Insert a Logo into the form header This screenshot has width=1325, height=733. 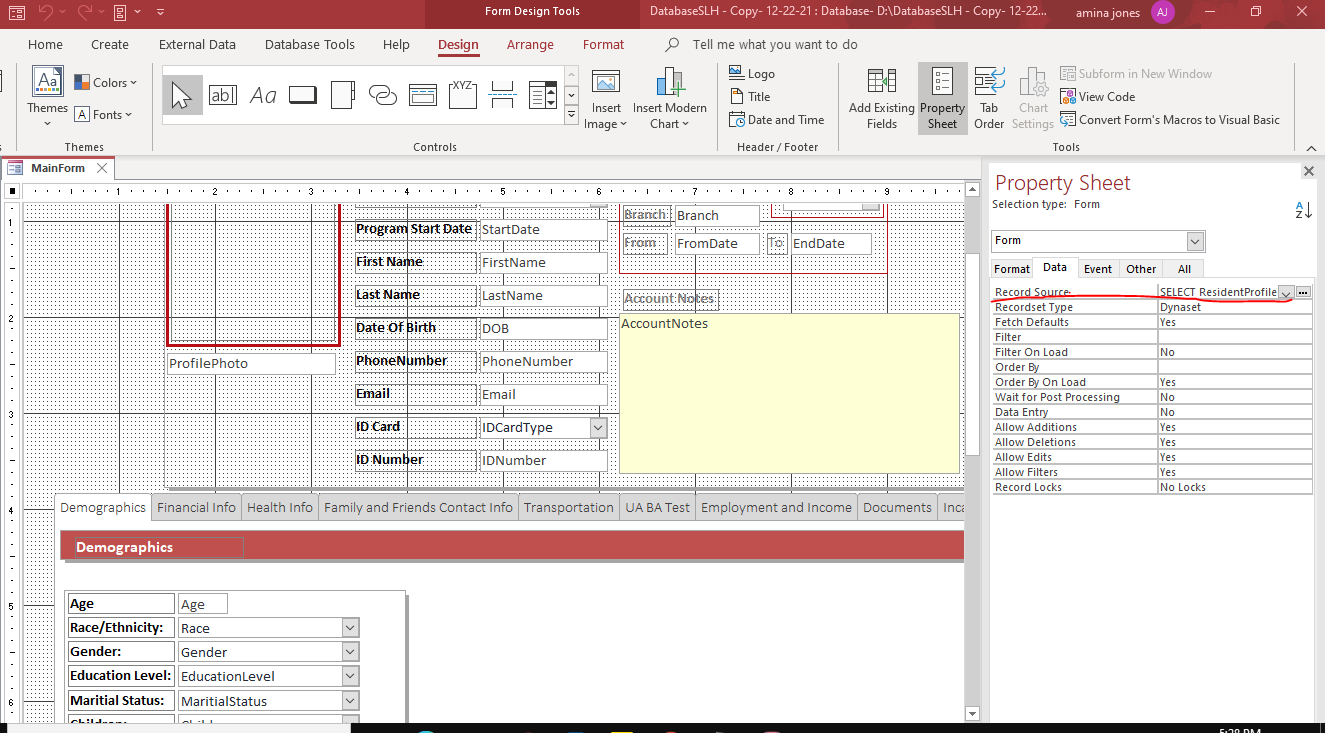(x=752, y=73)
